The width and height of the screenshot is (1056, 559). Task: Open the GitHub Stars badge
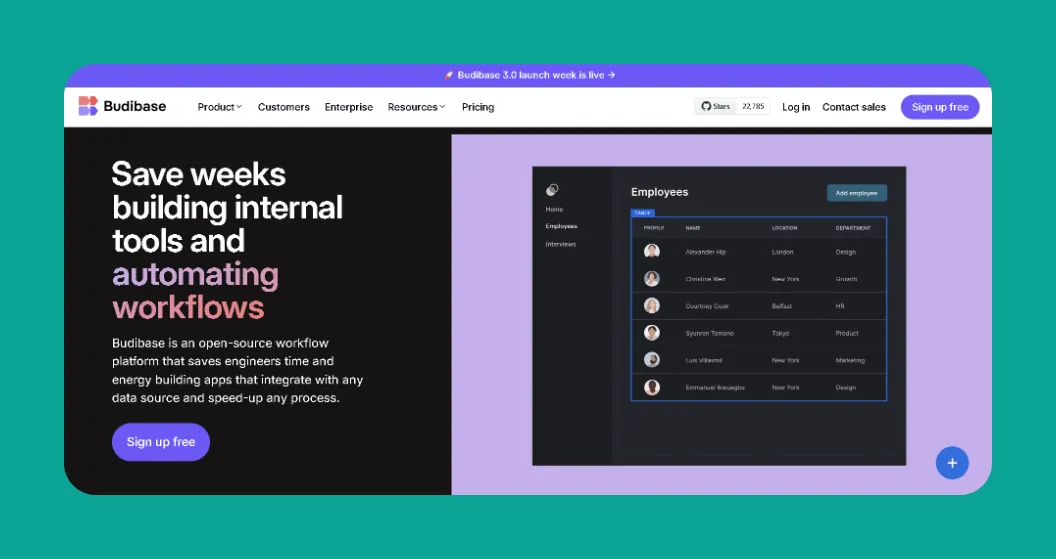click(732, 107)
